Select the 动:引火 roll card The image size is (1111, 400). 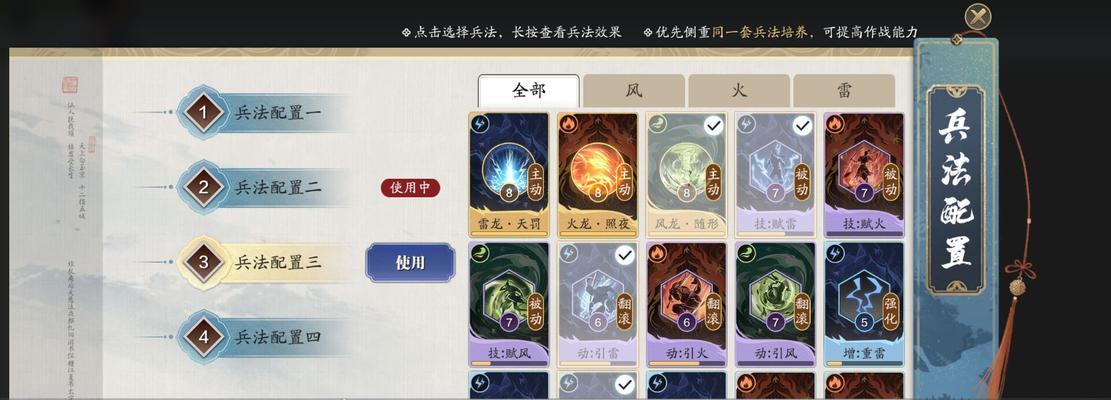click(686, 304)
